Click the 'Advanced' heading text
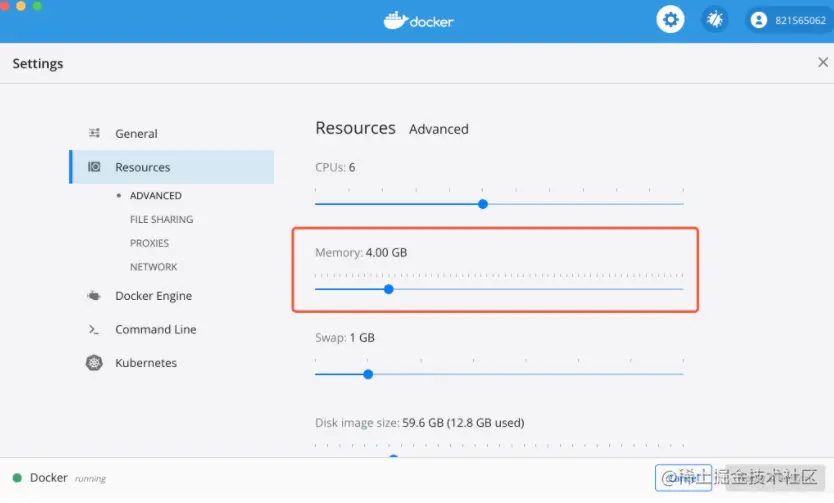 click(439, 129)
